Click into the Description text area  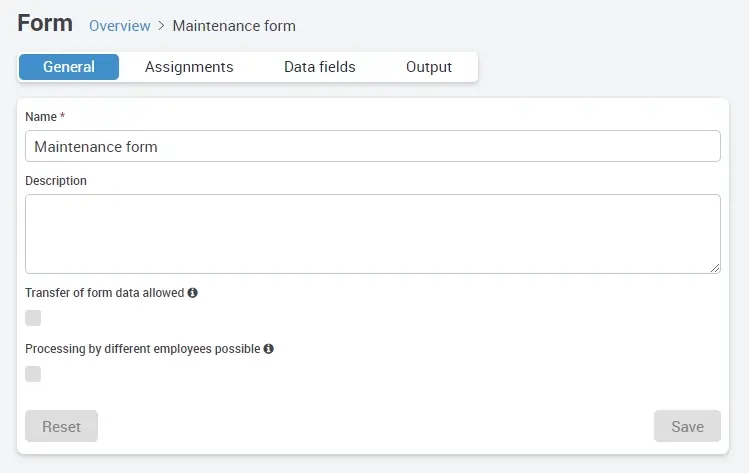click(x=373, y=234)
